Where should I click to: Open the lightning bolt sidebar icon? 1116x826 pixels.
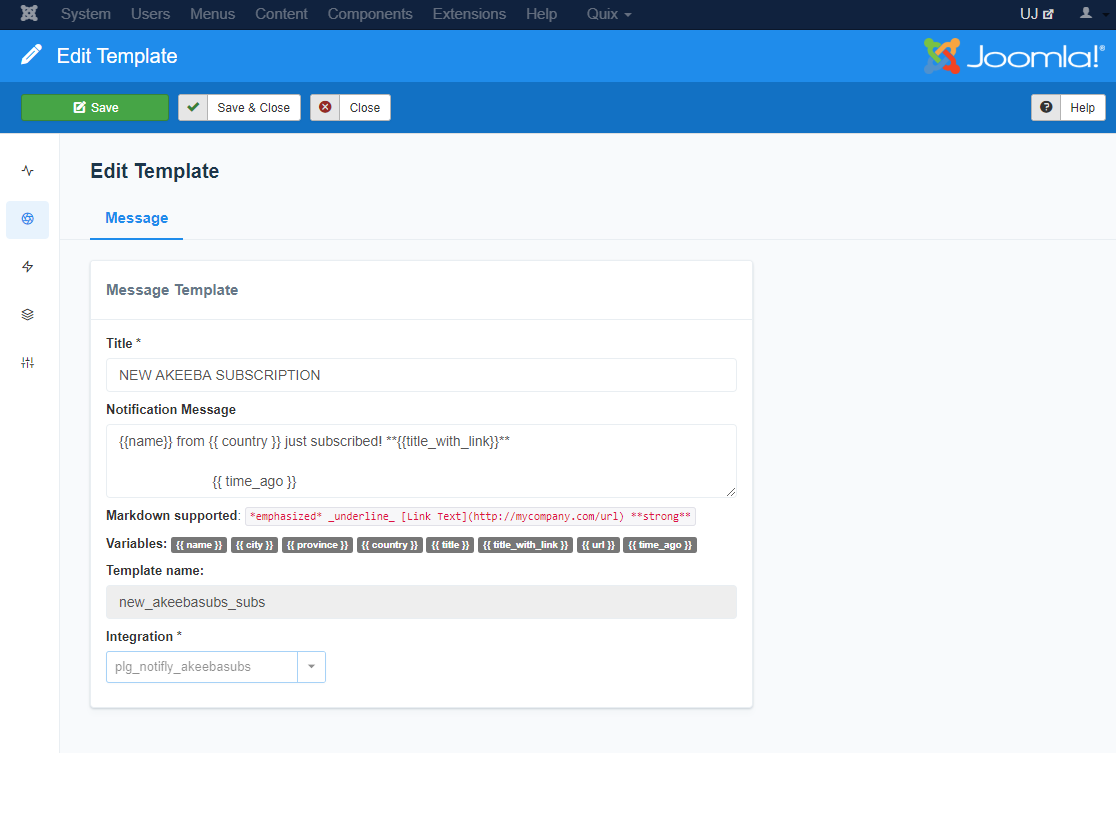coord(28,267)
